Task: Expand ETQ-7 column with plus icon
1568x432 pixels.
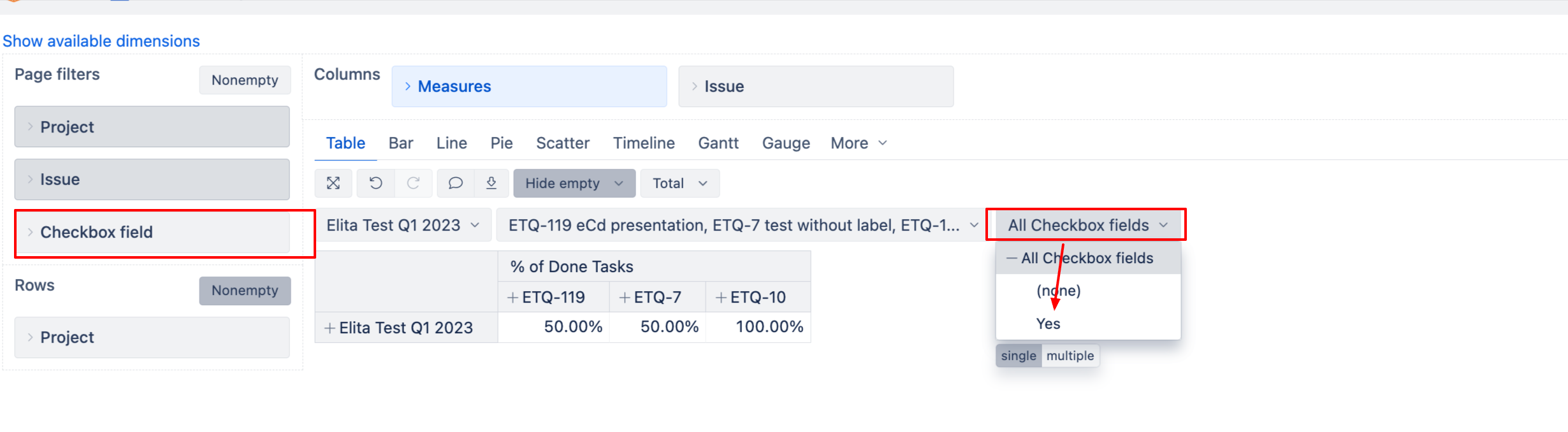Action: click(625, 298)
